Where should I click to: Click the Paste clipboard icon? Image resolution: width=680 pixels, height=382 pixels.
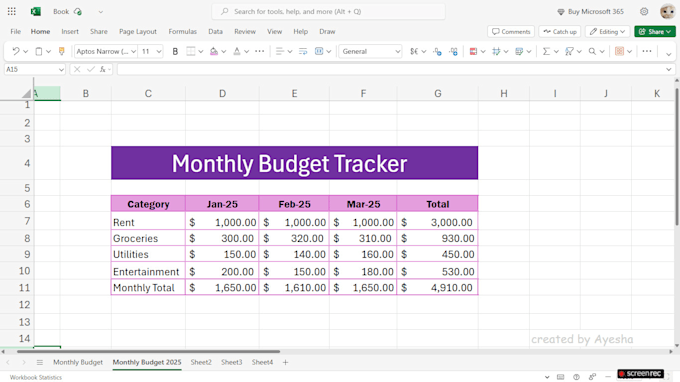(x=39, y=51)
